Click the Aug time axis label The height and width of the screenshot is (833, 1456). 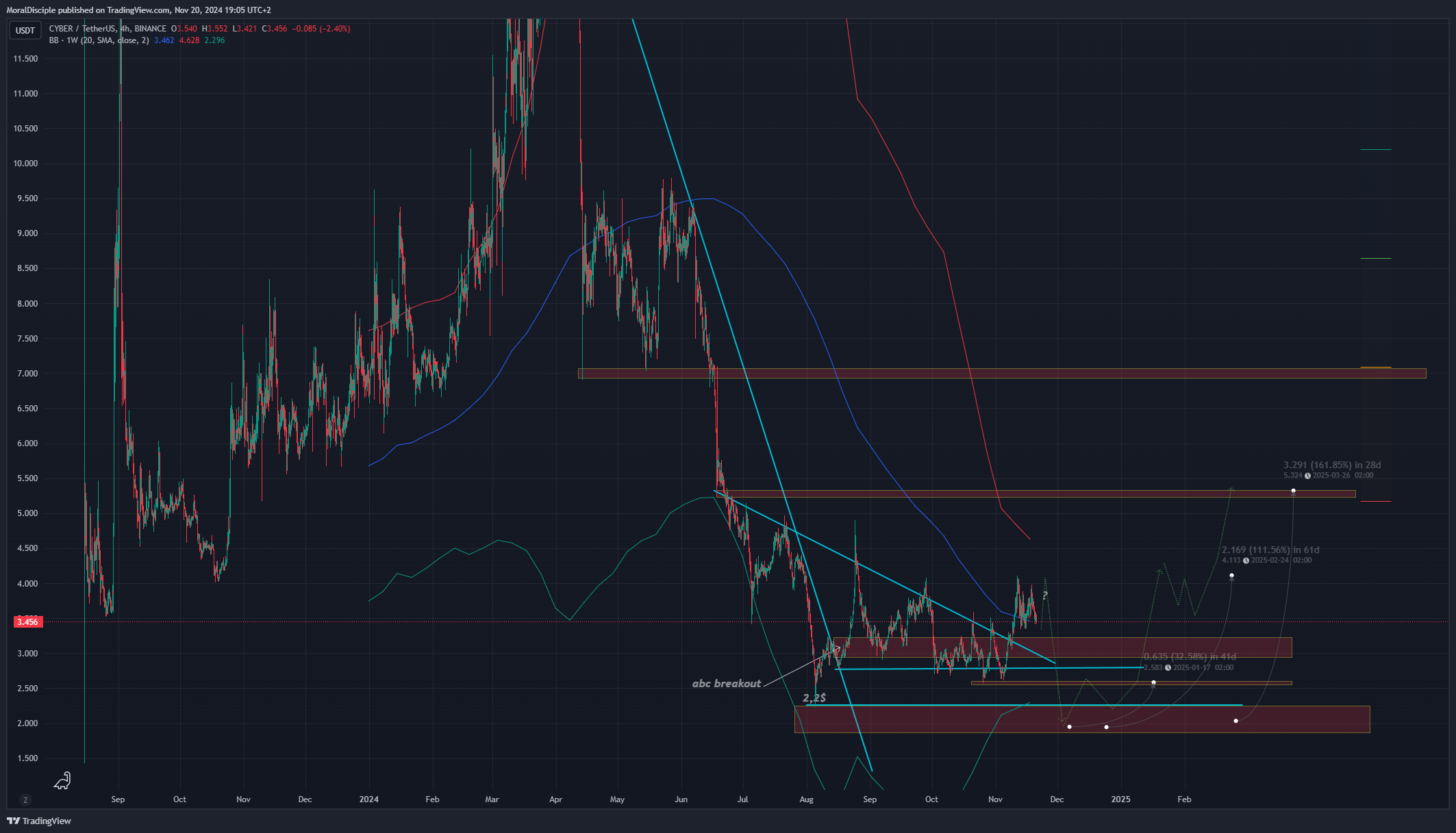(x=807, y=799)
